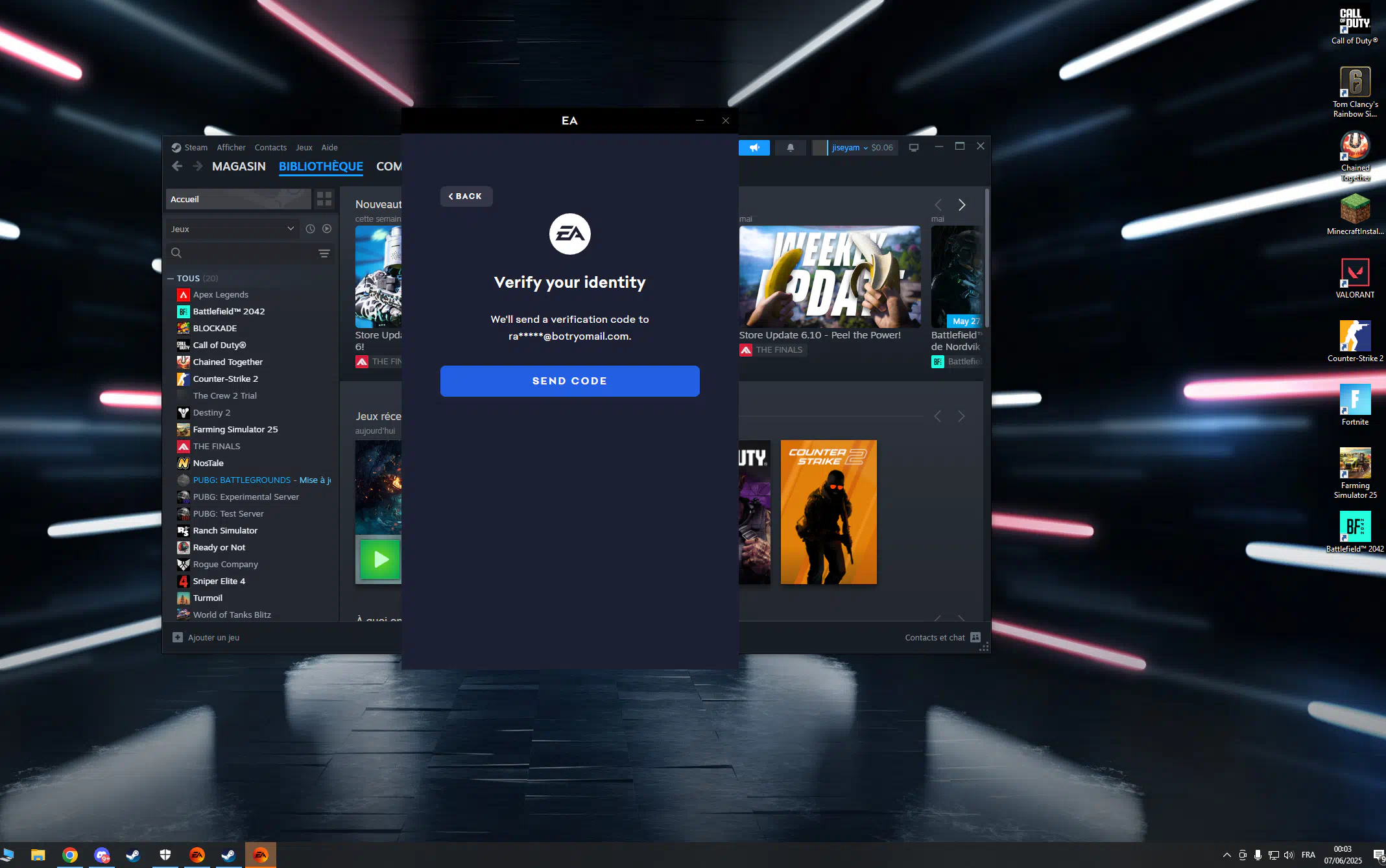1386x868 pixels.
Task: Open Counter-Strike 2 desktop shortcut
Action: (x=1355, y=342)
